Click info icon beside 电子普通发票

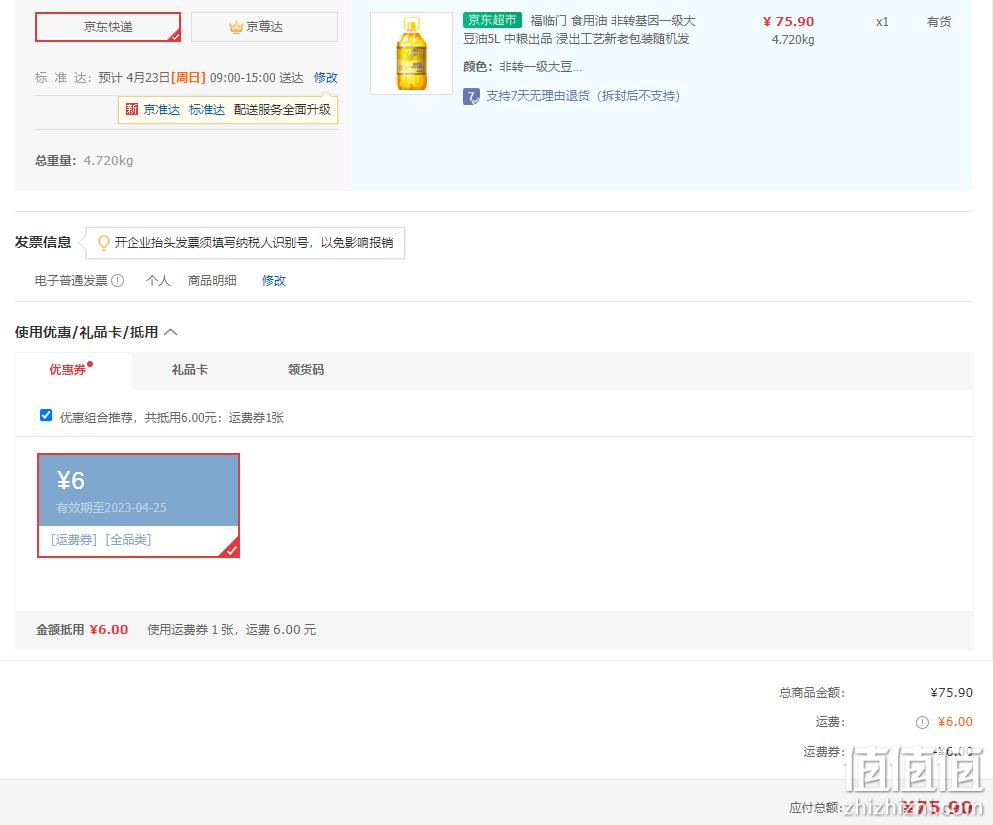118,280
